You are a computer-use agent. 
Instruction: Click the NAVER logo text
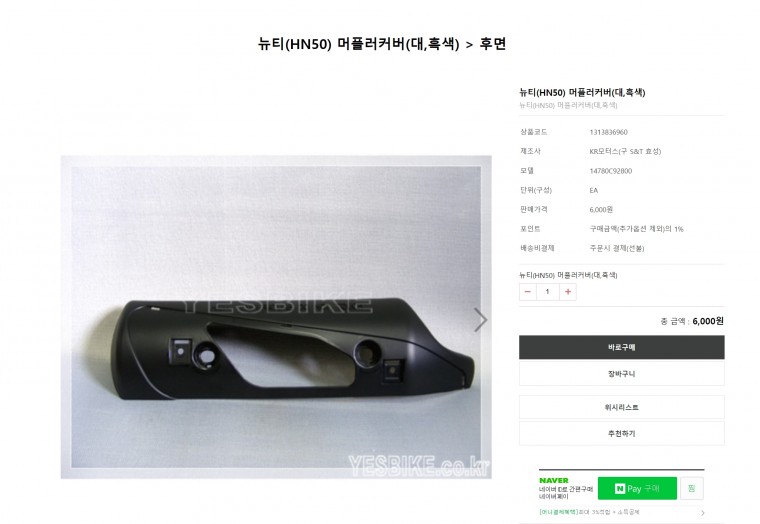tap(554, 480)
